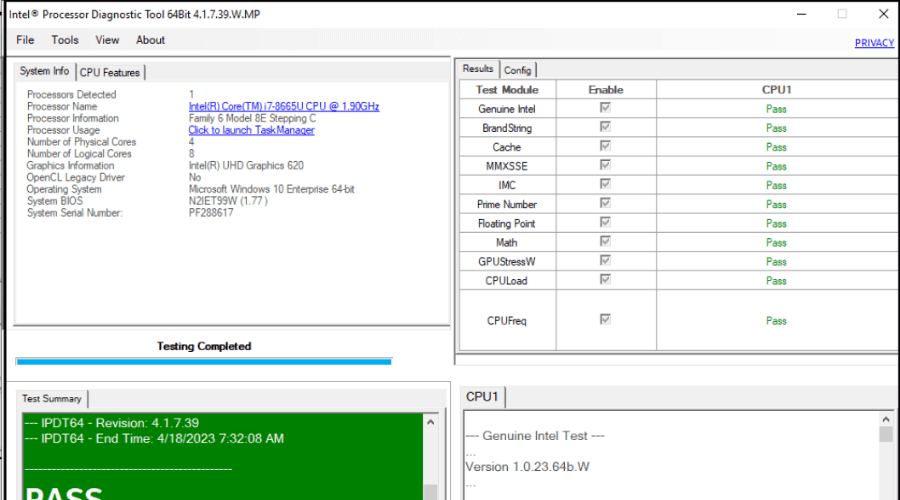The image size is (900, 500).
Task: Click the Floating Point module name
Action: point(507,224)
